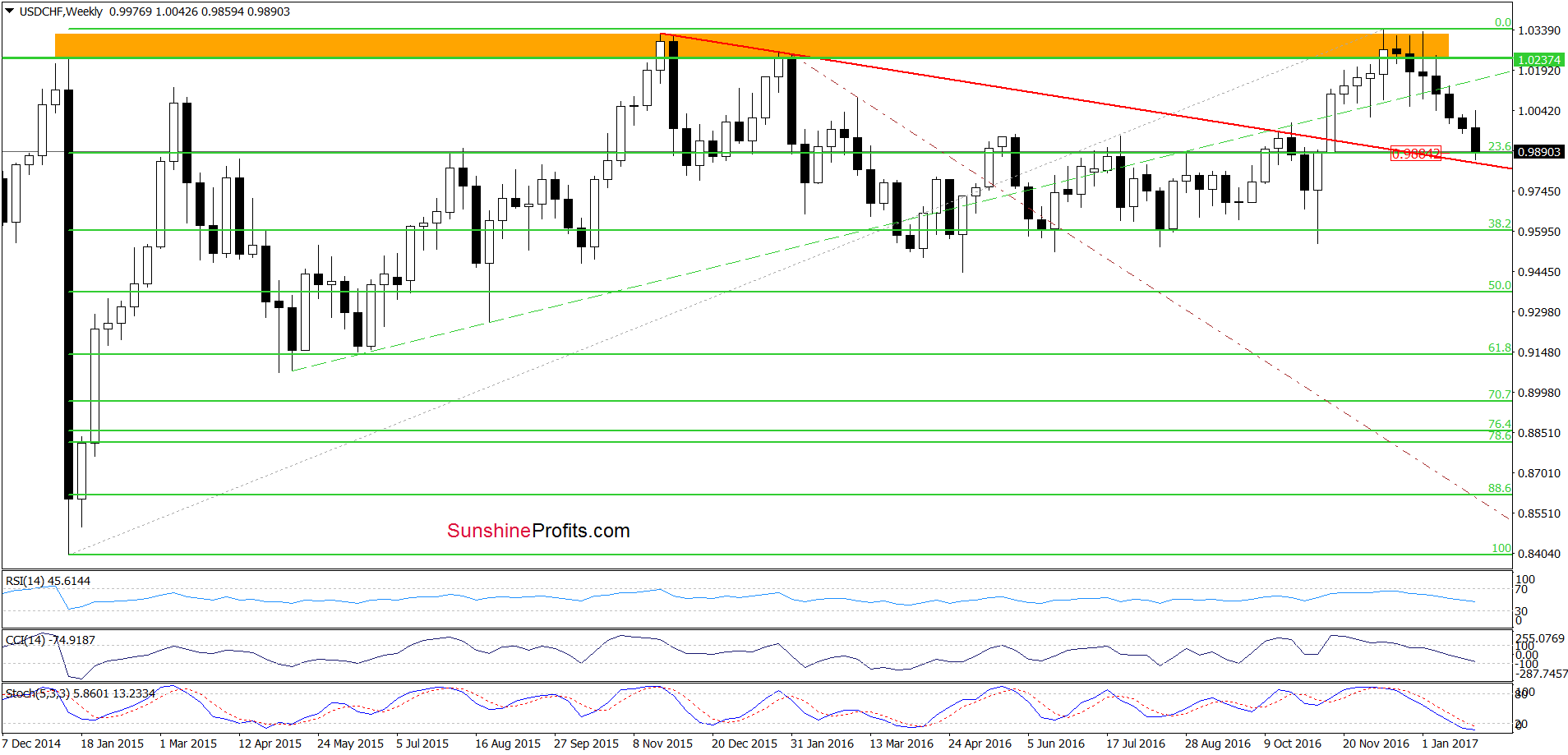Select the 88.6 Fibonacci level label

pos(1500,488)
